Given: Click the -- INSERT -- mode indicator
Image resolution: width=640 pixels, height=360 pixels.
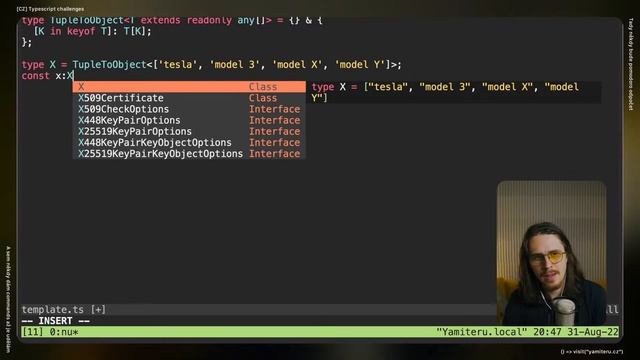Looking at the screenshot, I should coord(56,321).
